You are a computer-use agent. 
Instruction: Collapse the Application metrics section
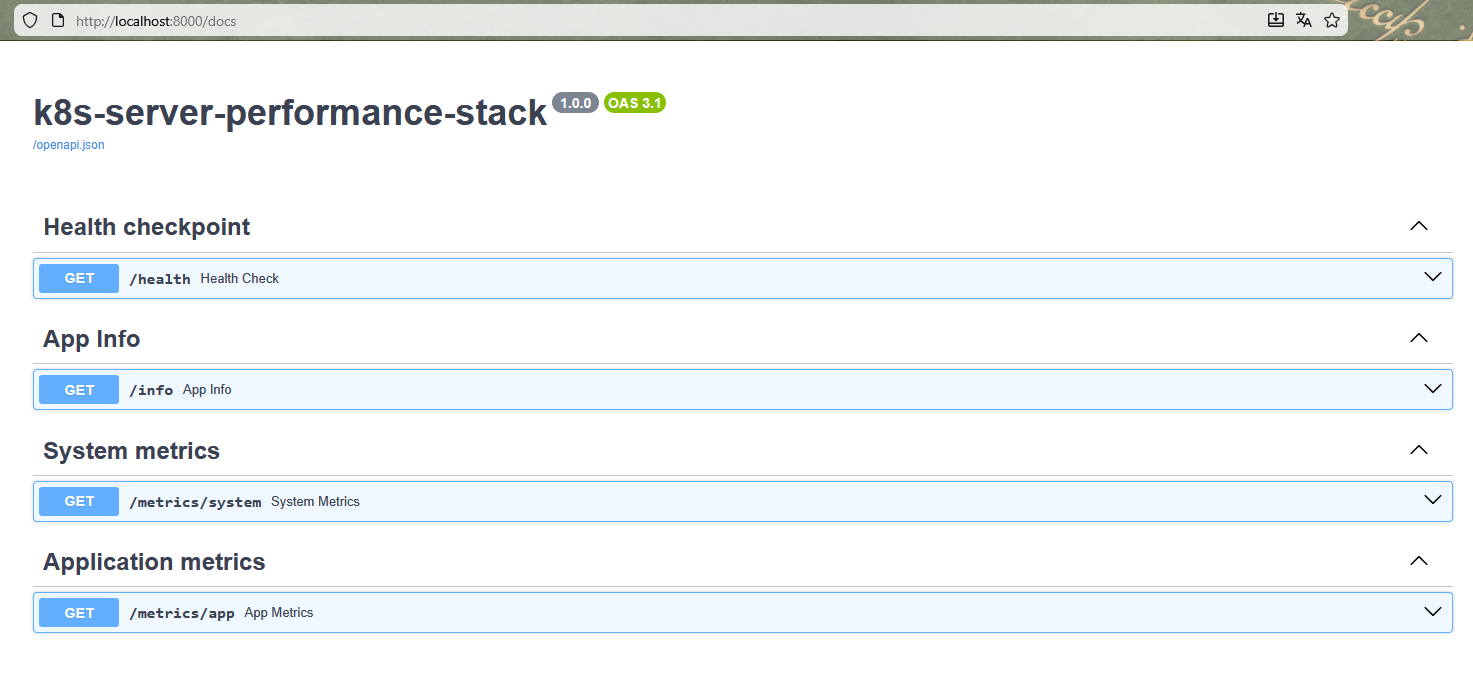coord(1418,562)
